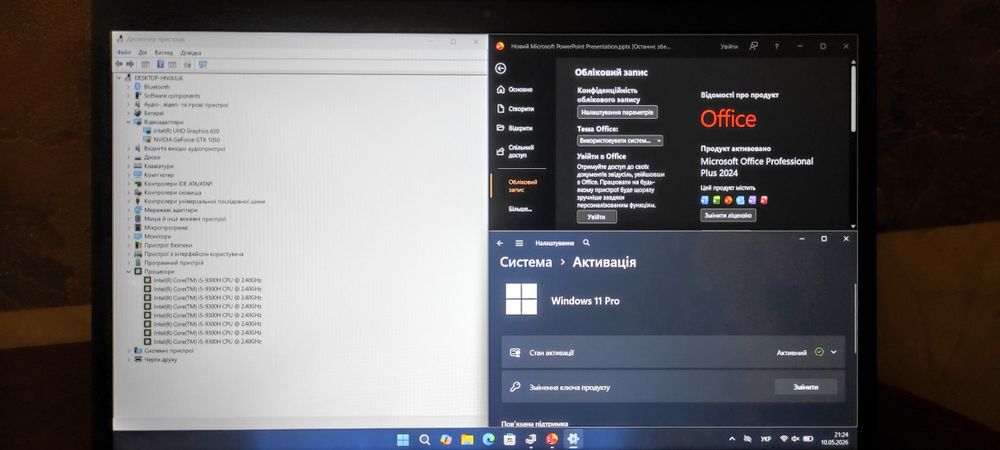Click the Settings window vertical scrollbar

(855, 319)
